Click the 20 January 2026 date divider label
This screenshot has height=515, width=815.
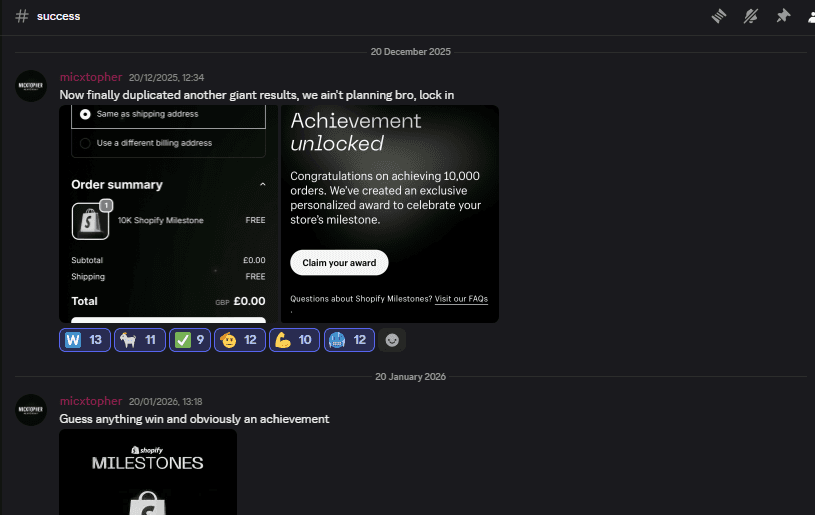pyautogui.click(x=411, y=377)
